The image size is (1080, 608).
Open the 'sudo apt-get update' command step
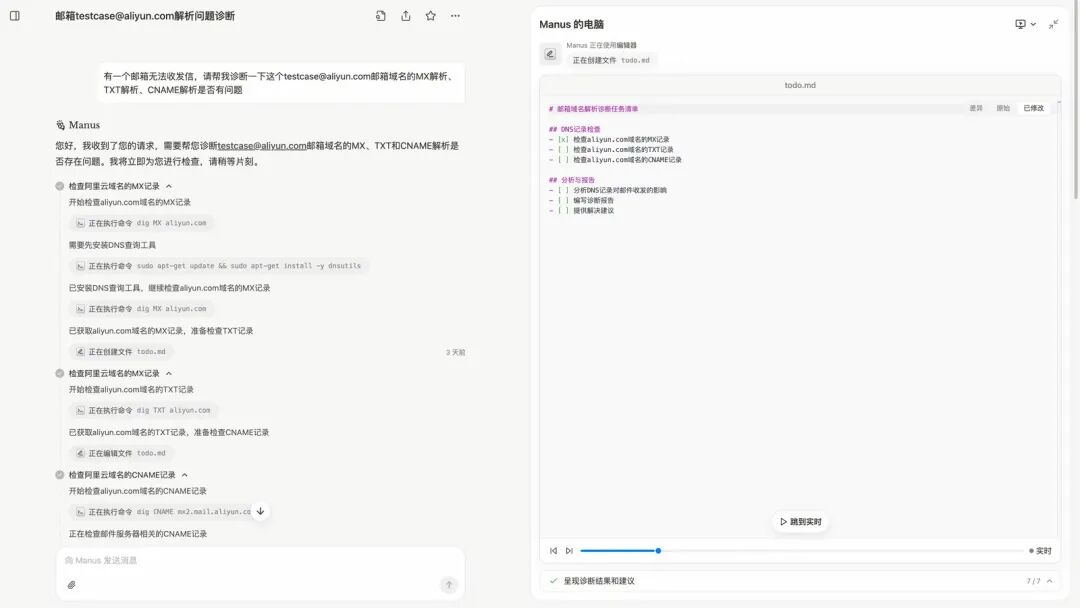click(219, 266)
